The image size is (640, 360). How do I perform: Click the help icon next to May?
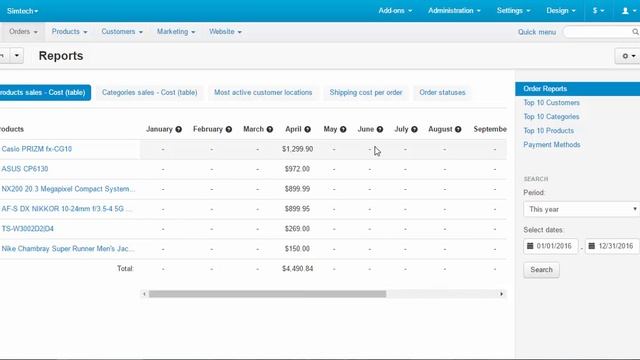tap(343, 129)
